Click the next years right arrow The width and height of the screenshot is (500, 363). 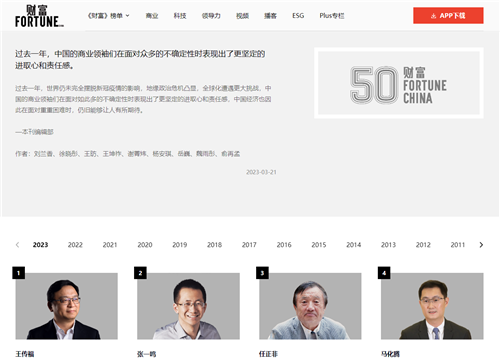[481, 245]
